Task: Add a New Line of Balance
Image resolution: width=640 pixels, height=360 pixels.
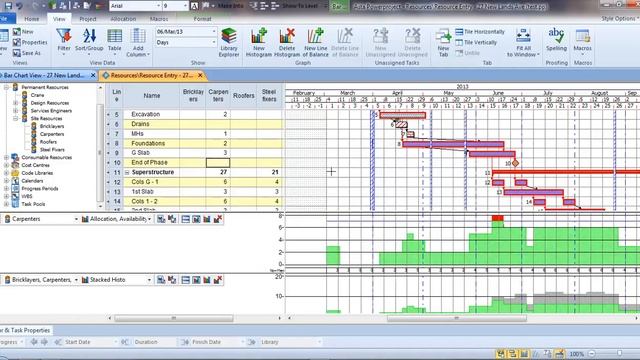Action: tap(316, 42)
